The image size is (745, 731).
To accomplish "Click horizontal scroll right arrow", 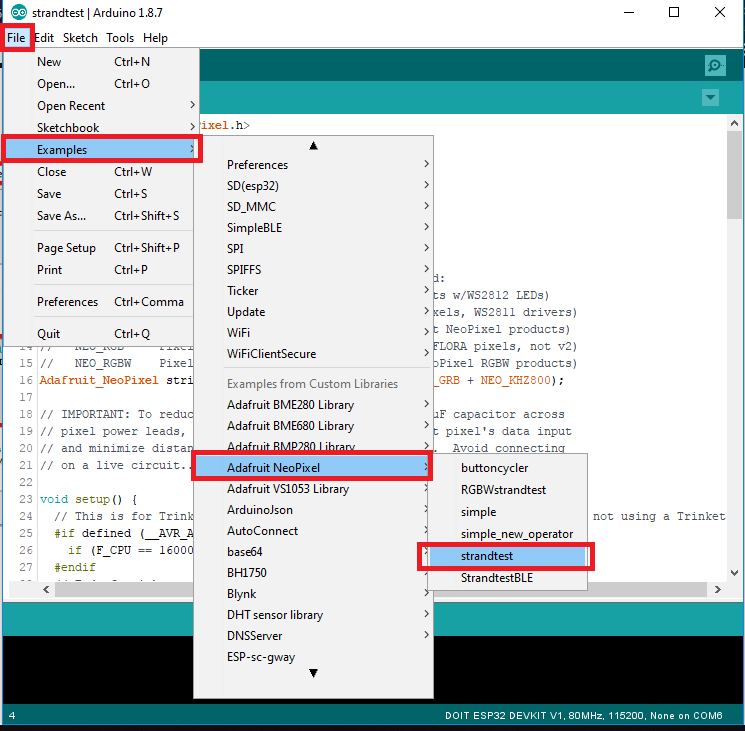I will pos(717,589).
